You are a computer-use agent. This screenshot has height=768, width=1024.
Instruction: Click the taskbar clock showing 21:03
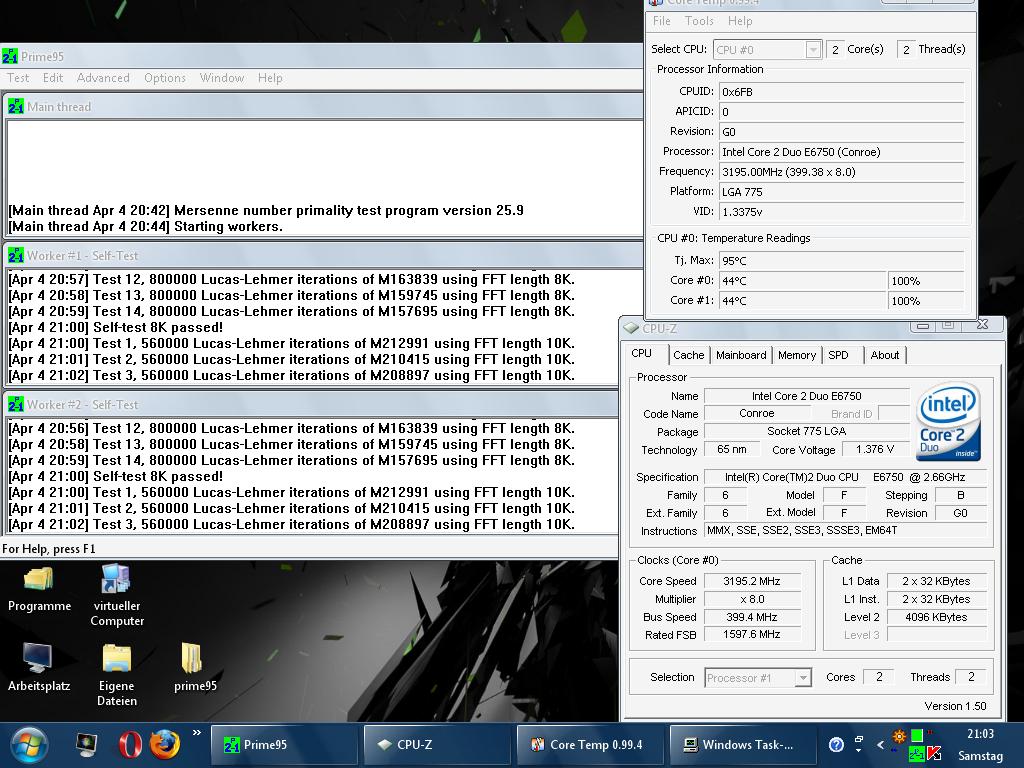click(980, 734)
